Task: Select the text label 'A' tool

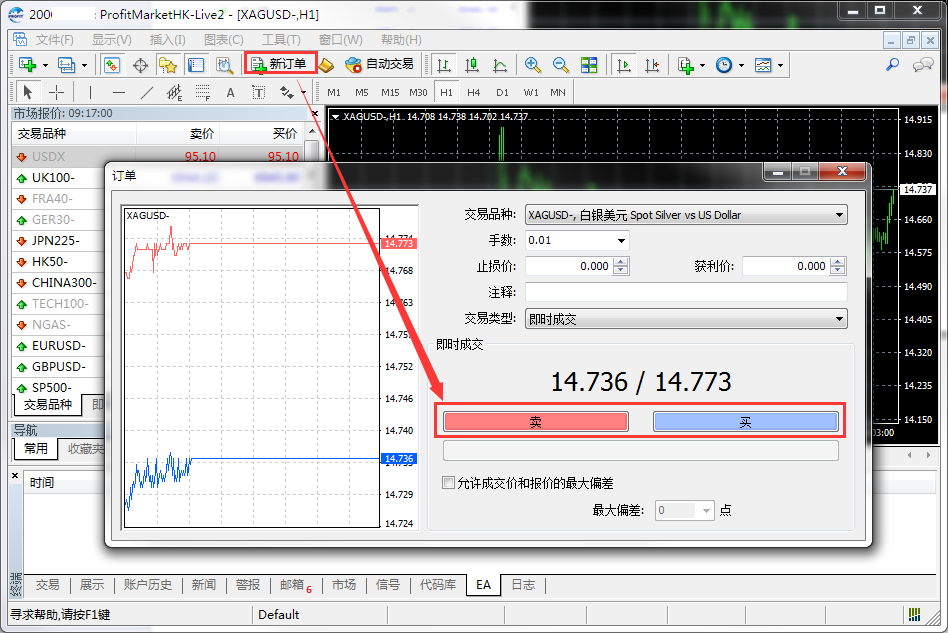Action: pyautogui.click(x=230, y=92)
